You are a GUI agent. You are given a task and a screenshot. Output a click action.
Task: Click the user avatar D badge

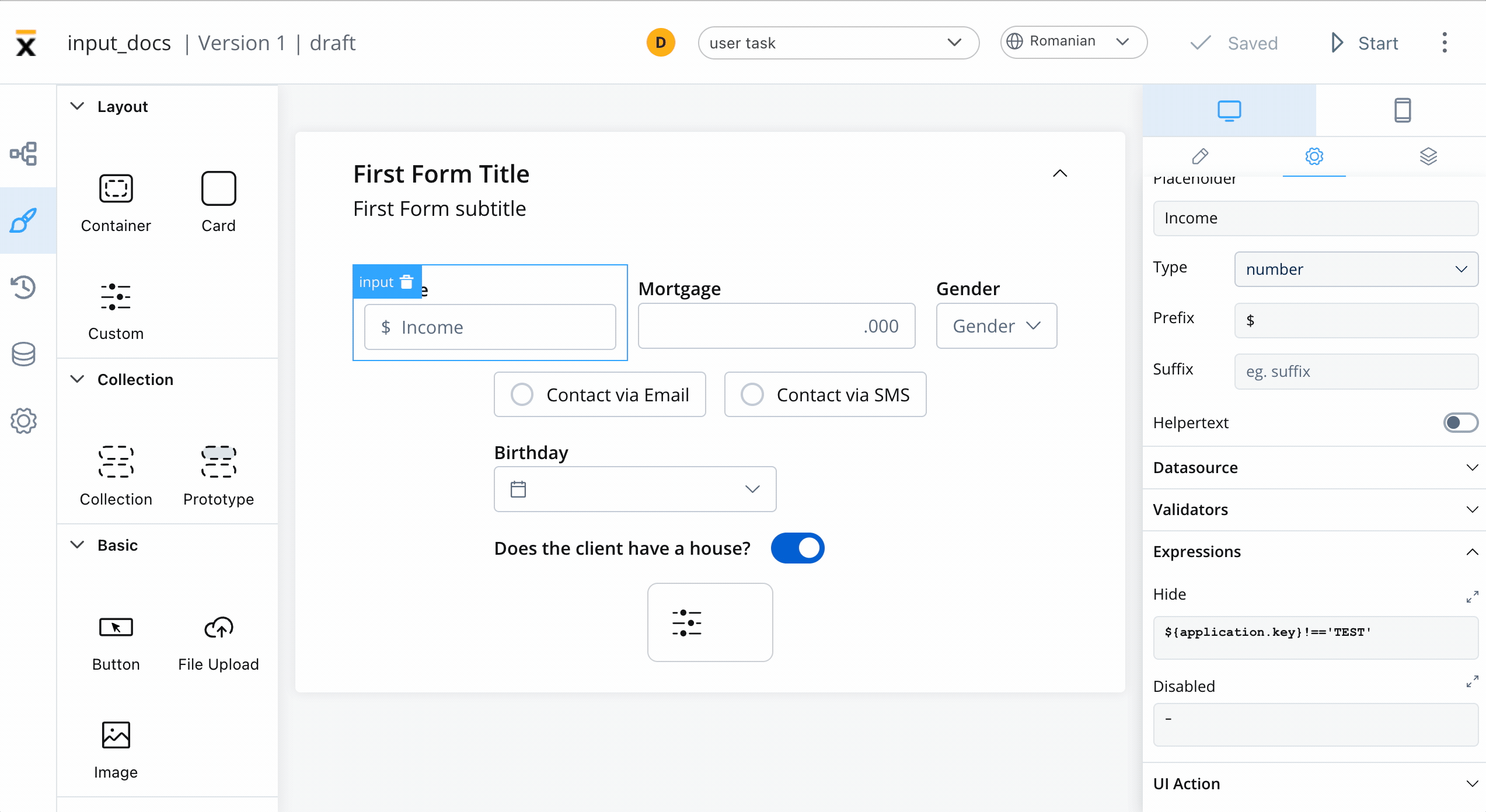660,43
